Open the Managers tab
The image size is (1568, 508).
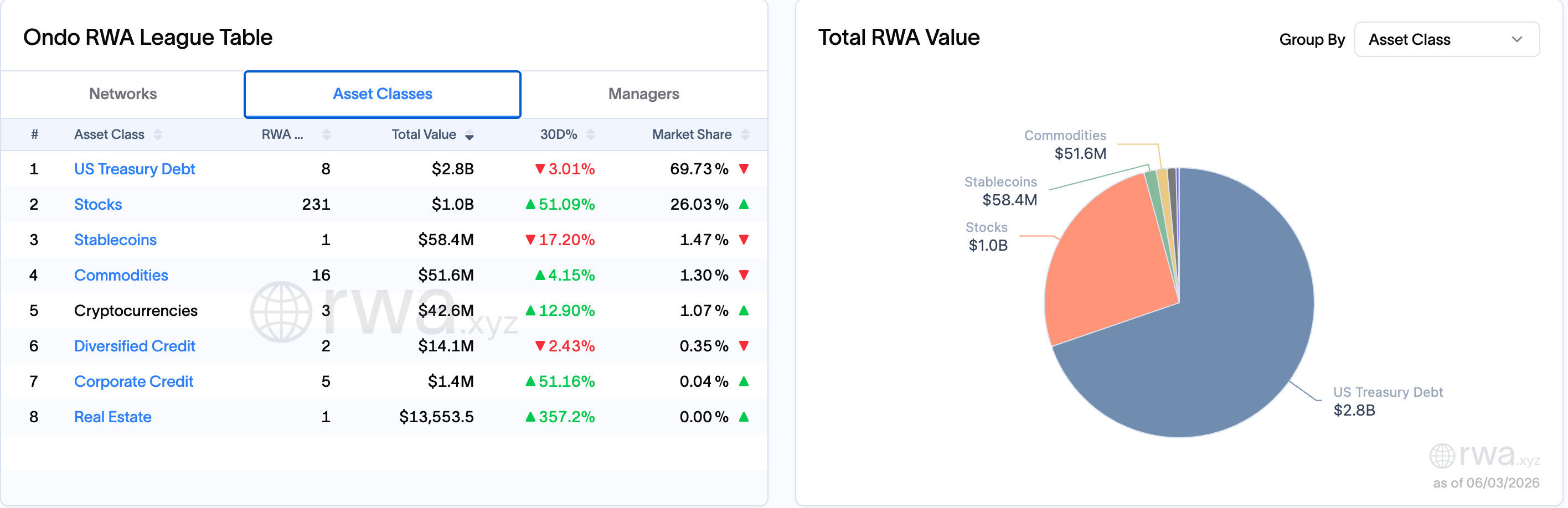click(643, 94)
